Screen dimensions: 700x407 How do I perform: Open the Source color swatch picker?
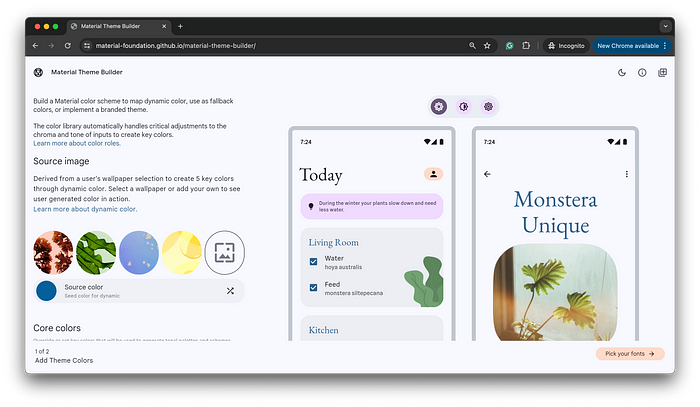click(x=46, y=291)
